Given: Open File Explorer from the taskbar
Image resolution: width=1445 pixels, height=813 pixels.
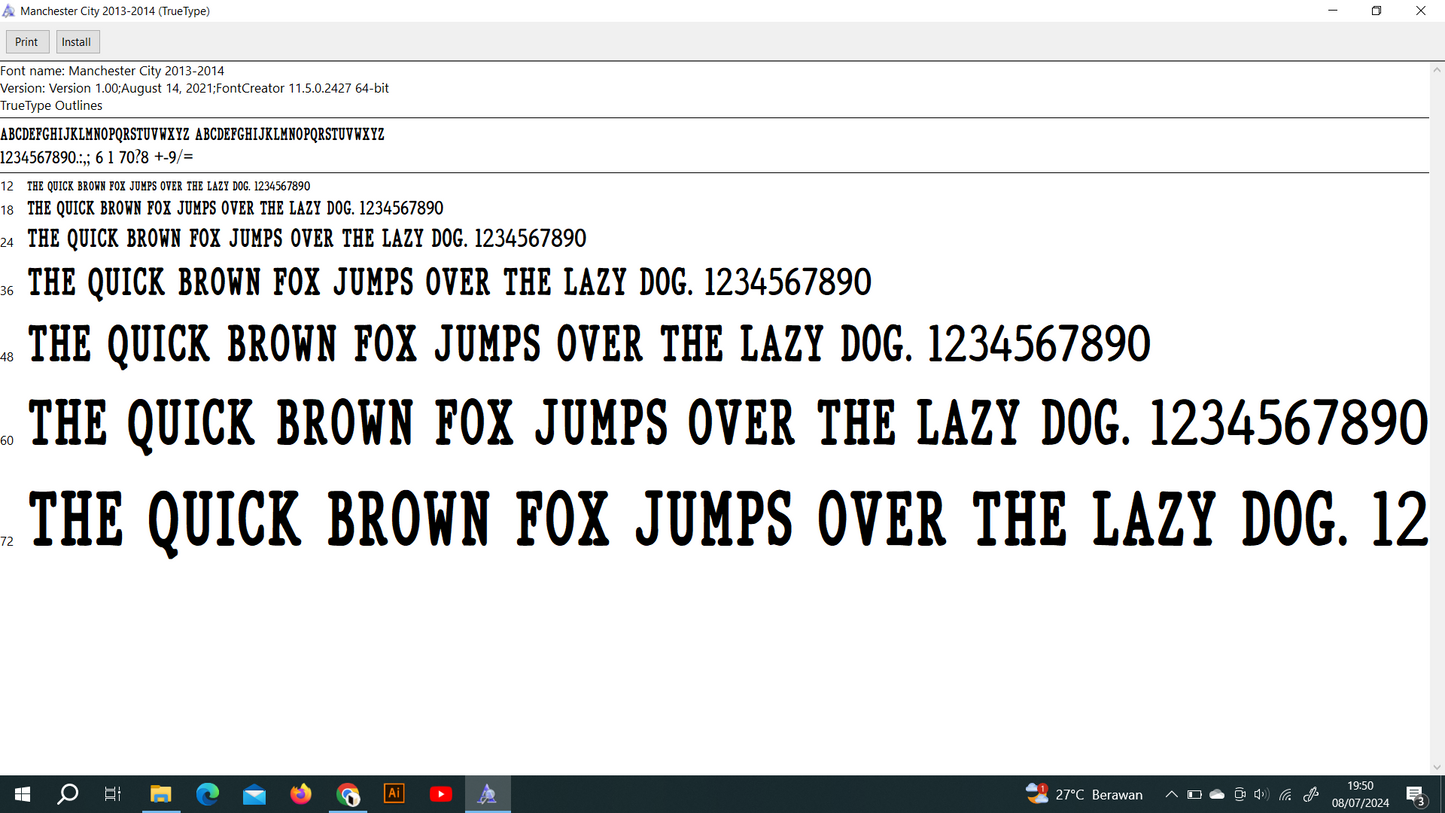Looking at the screenshot, I should pyautogui.click(x=161, y=794).
